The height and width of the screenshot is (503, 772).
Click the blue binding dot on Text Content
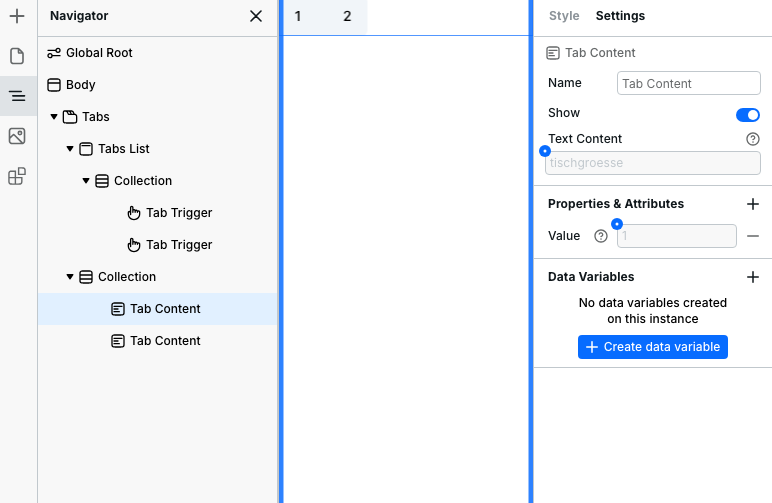point(545,151)
